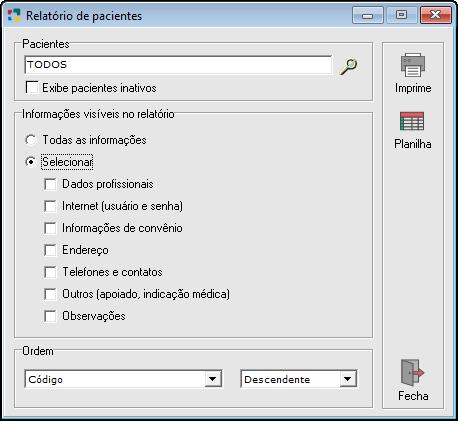Enable Informações de convênio checkbox
The image size is (458, 421).
tap(50, 228)
